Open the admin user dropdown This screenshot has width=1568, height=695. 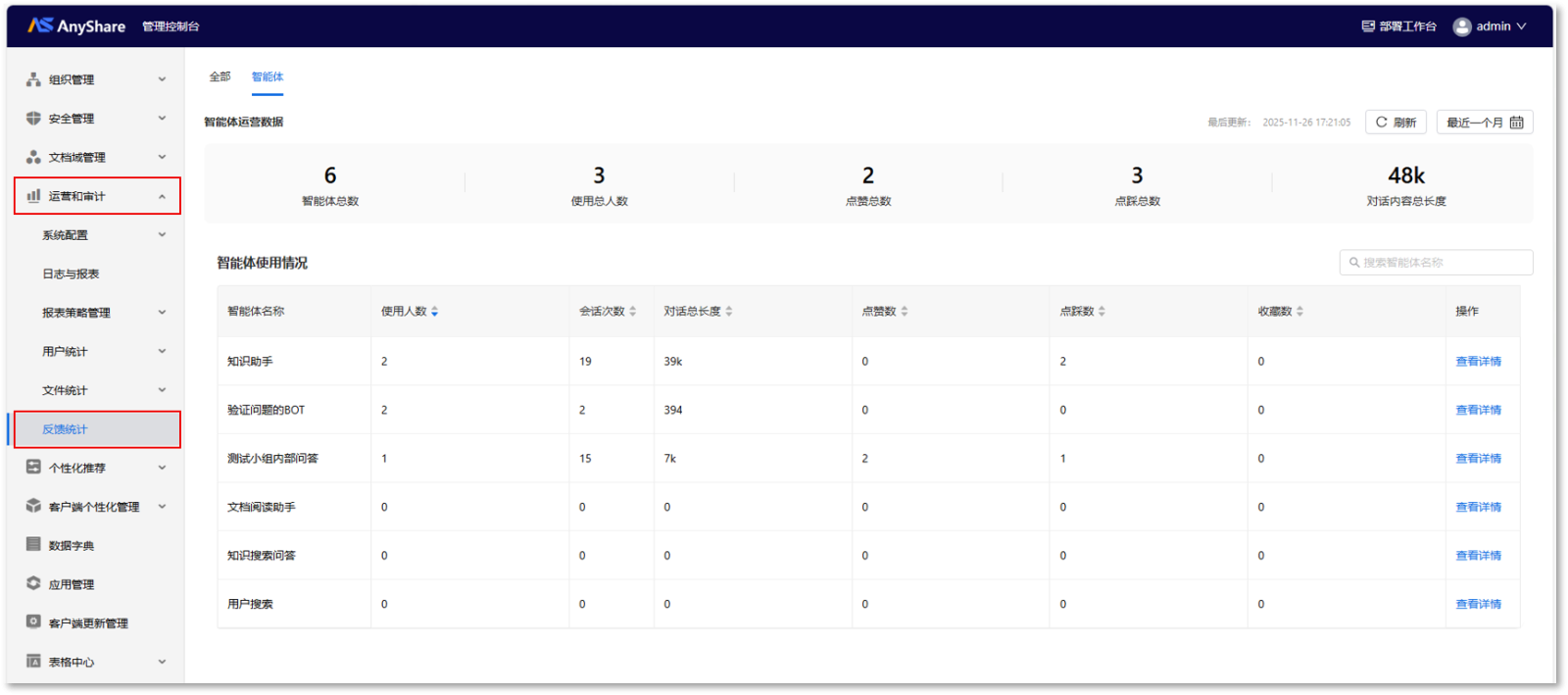pos(1490,26)
